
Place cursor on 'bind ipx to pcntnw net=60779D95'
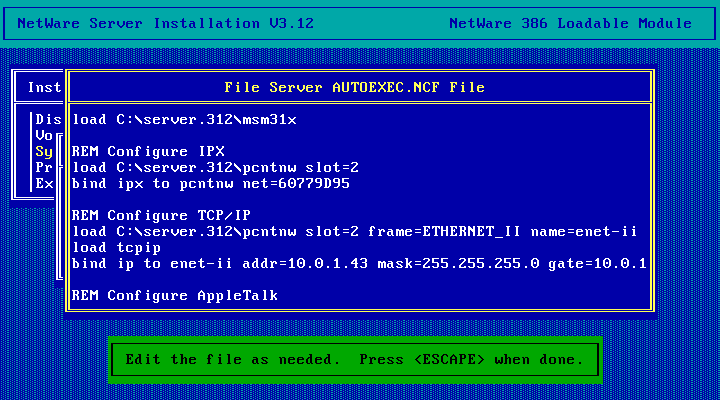click(x=211, y=184)
